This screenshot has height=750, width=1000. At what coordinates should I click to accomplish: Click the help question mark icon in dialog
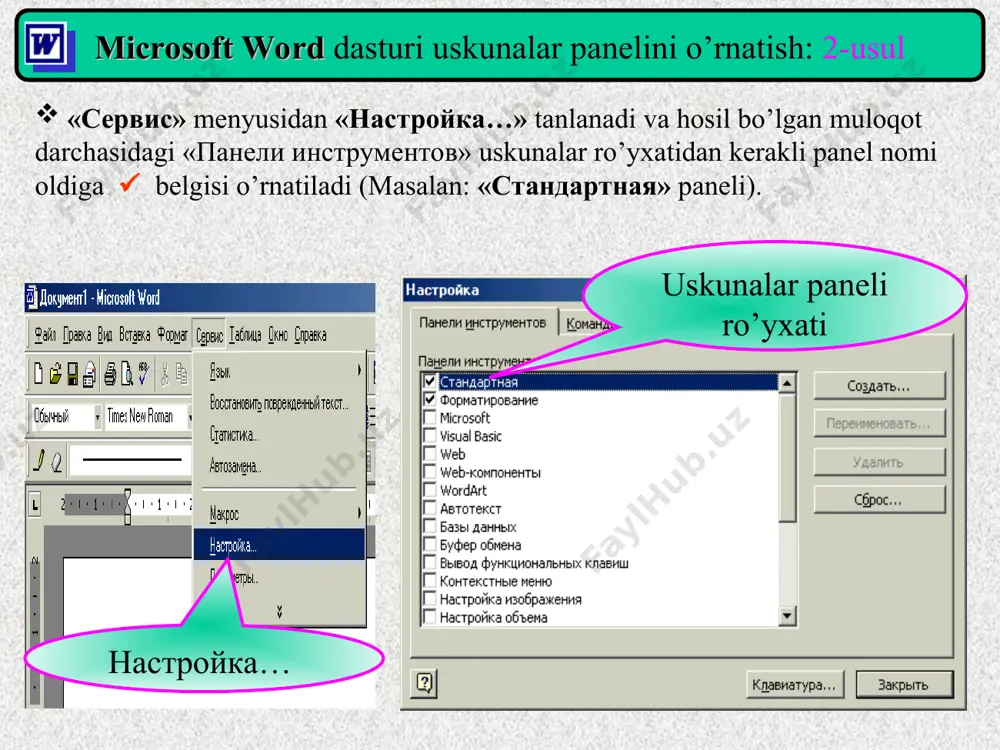pyautogui.click(x=425, y=684)
